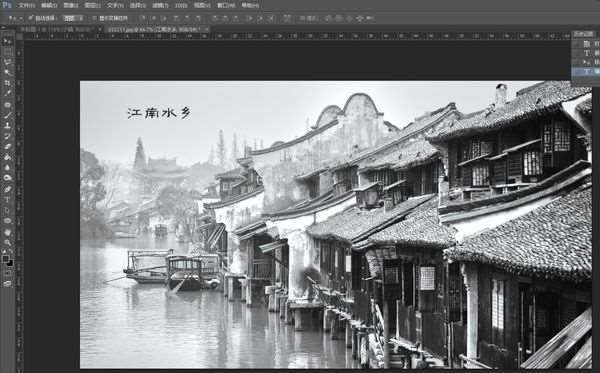Screen dimensions: 600x373
Task: Open auto-select layer/group dropdown
Action: [73, 18]
